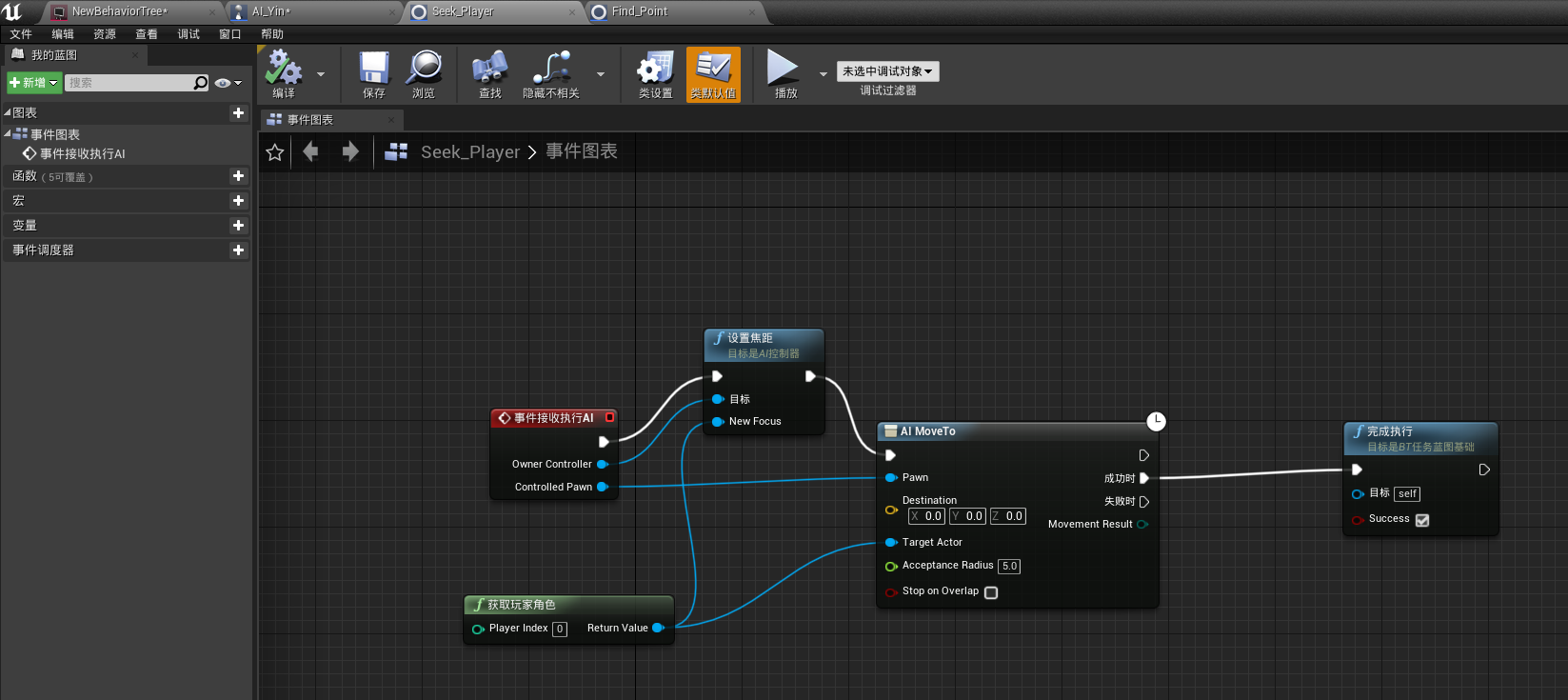Click the clock latent icon on AI MoveTo

[x=1156, y=421]
